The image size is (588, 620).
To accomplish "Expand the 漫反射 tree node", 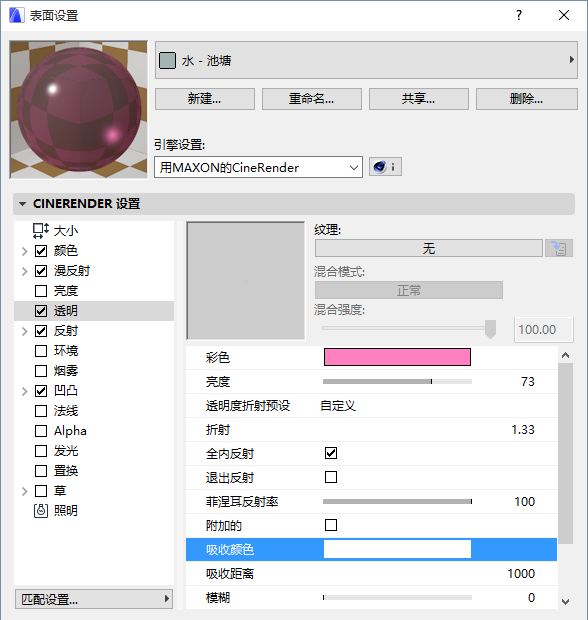I will tap(25, 271).
